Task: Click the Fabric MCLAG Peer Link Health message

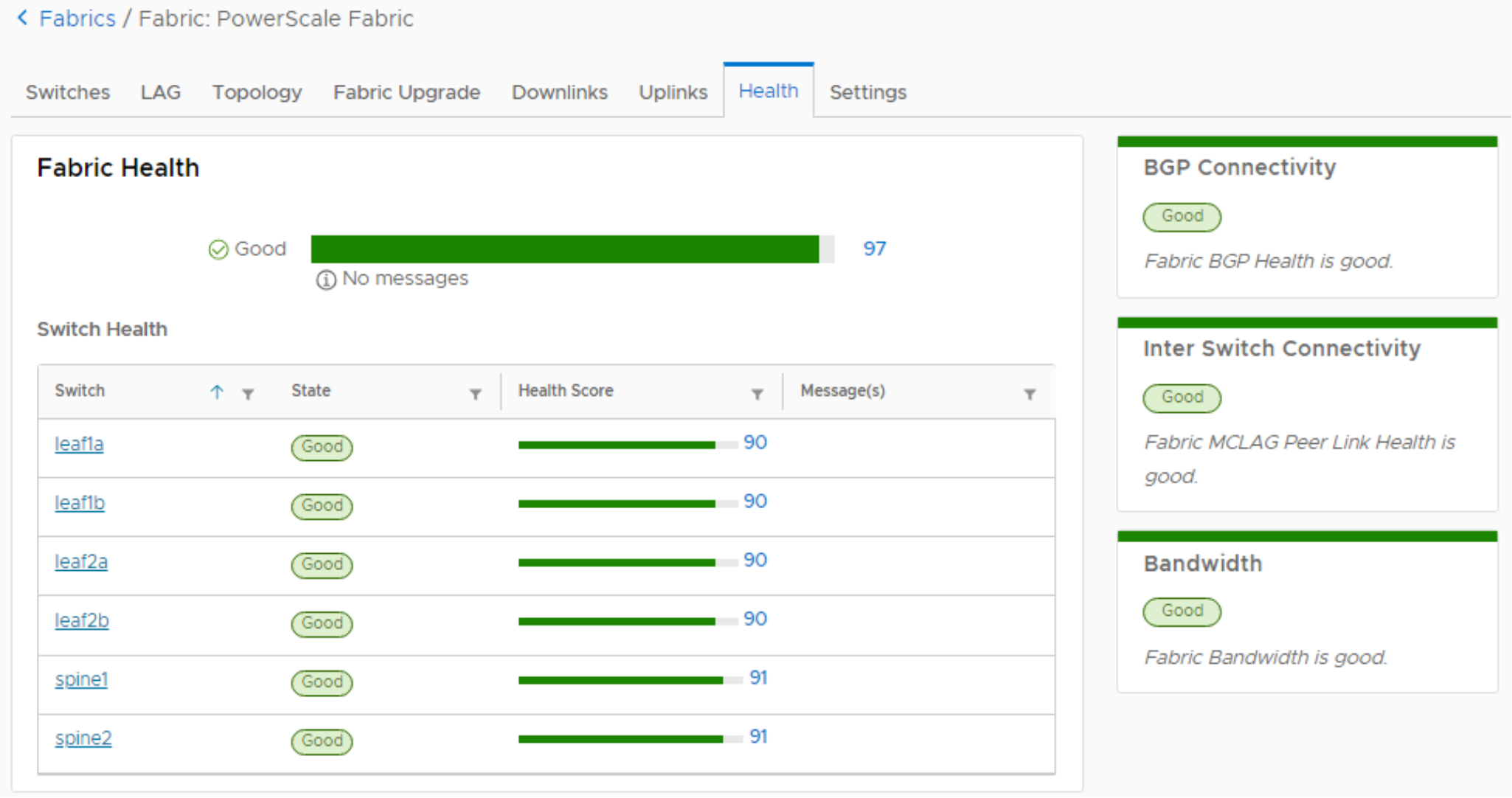Action: (1300, 459)
